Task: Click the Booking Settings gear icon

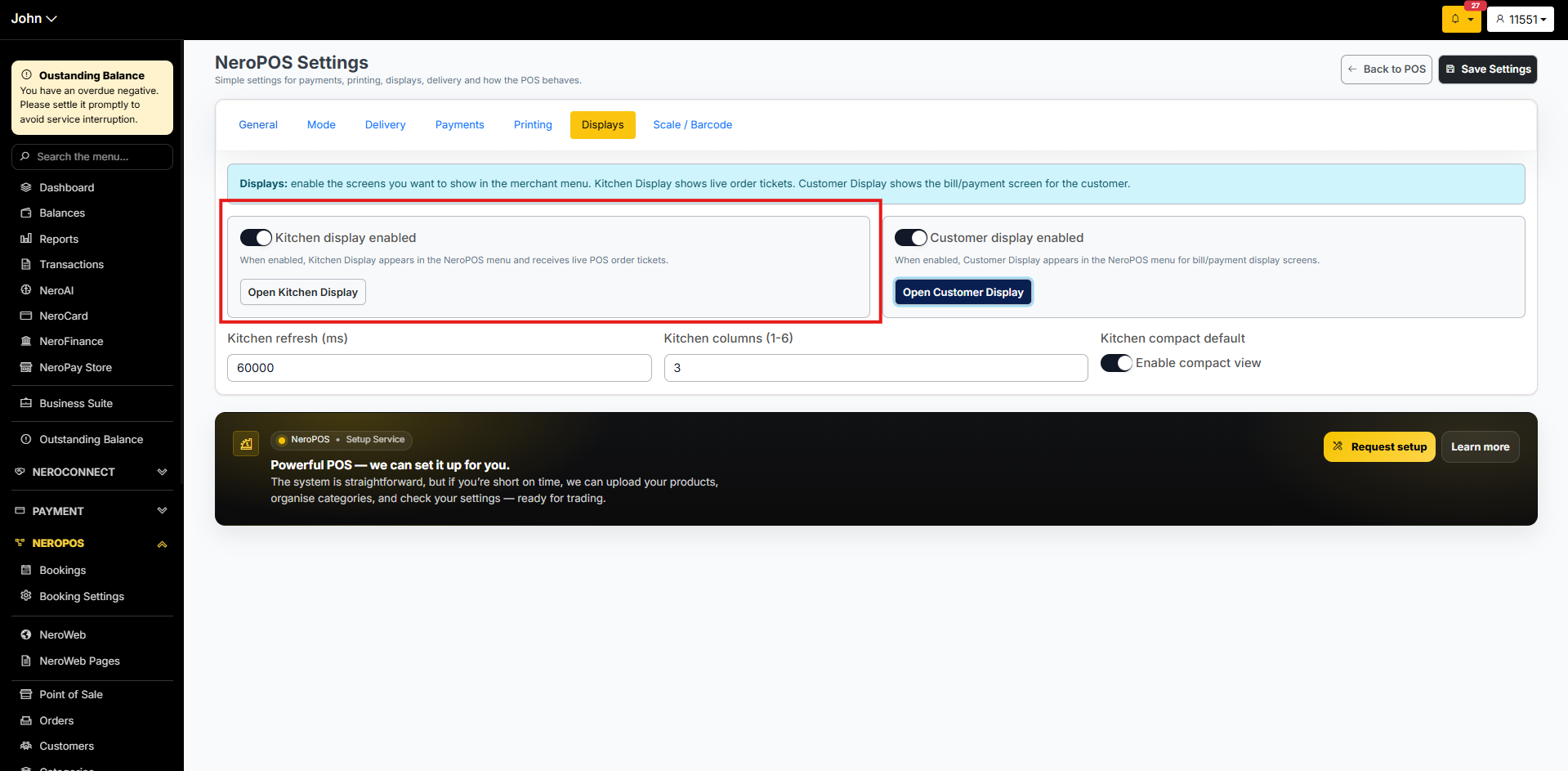Action: 26,596
